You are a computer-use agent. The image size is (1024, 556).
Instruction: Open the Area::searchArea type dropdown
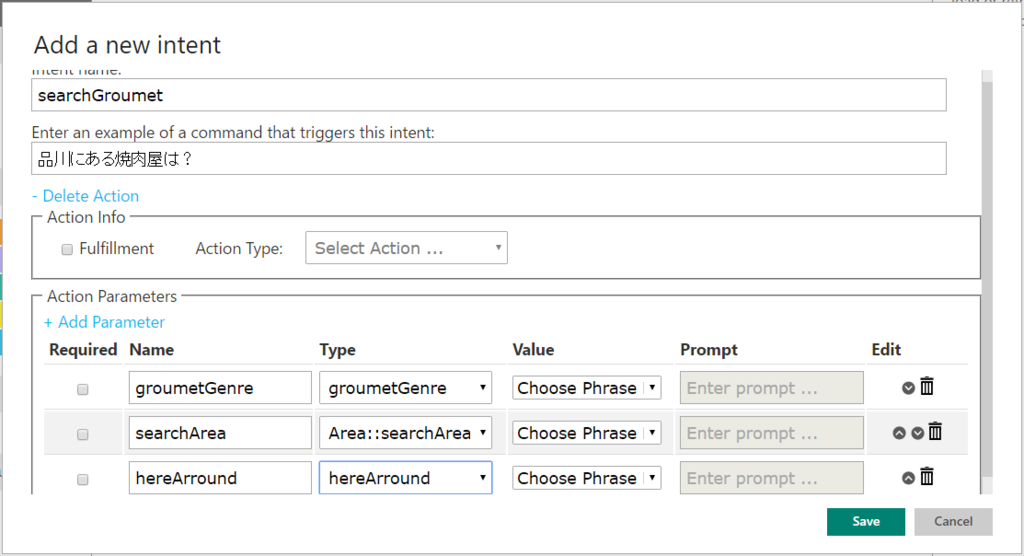coord(405,433)
